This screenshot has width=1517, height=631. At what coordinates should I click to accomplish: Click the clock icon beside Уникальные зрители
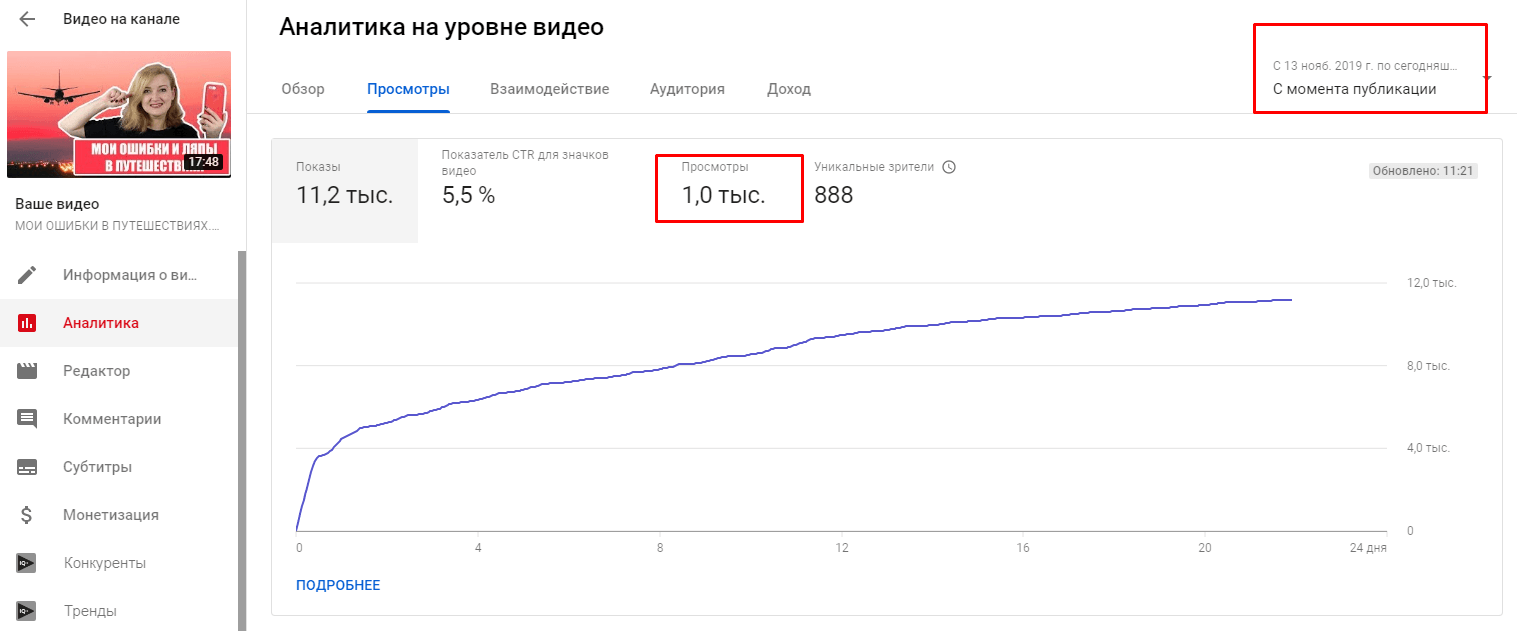[x=949, y=167]
